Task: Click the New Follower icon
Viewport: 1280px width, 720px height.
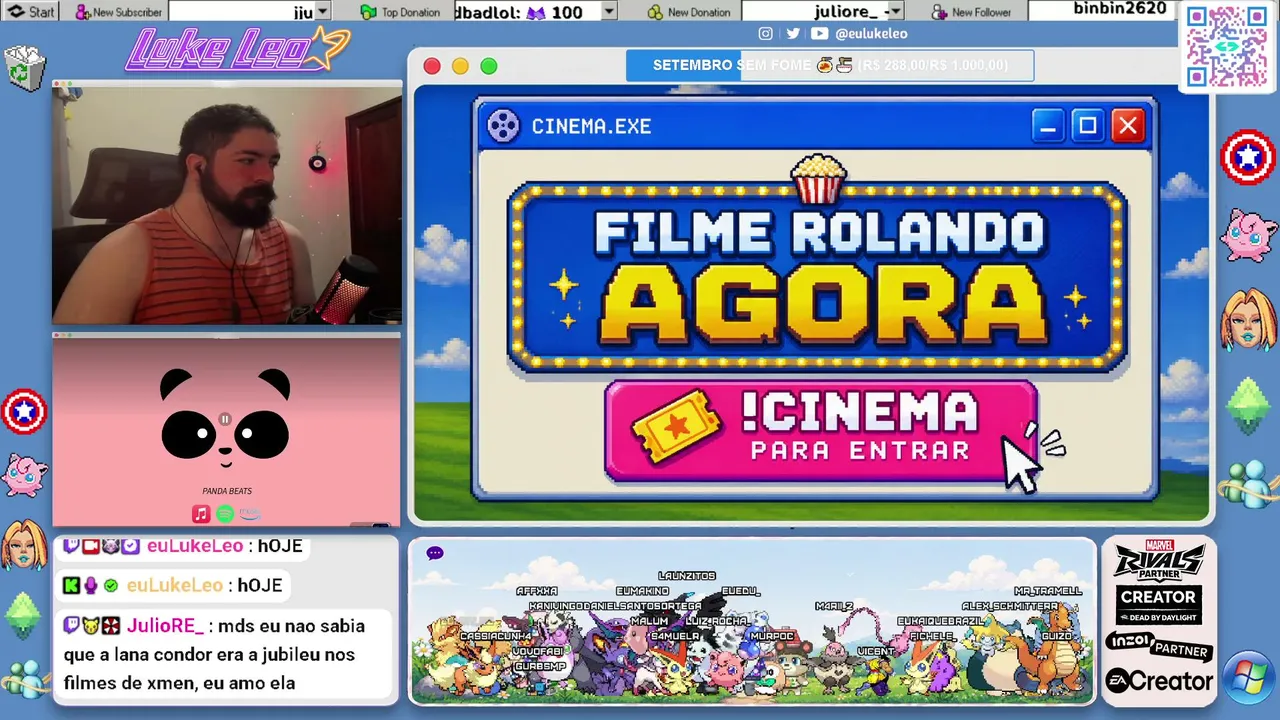Action: 939,12
